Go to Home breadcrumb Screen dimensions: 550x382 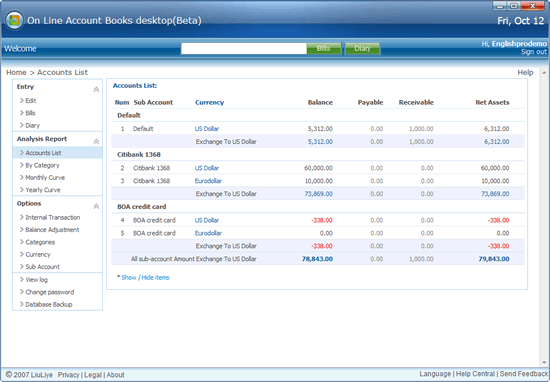click(16, 72)
